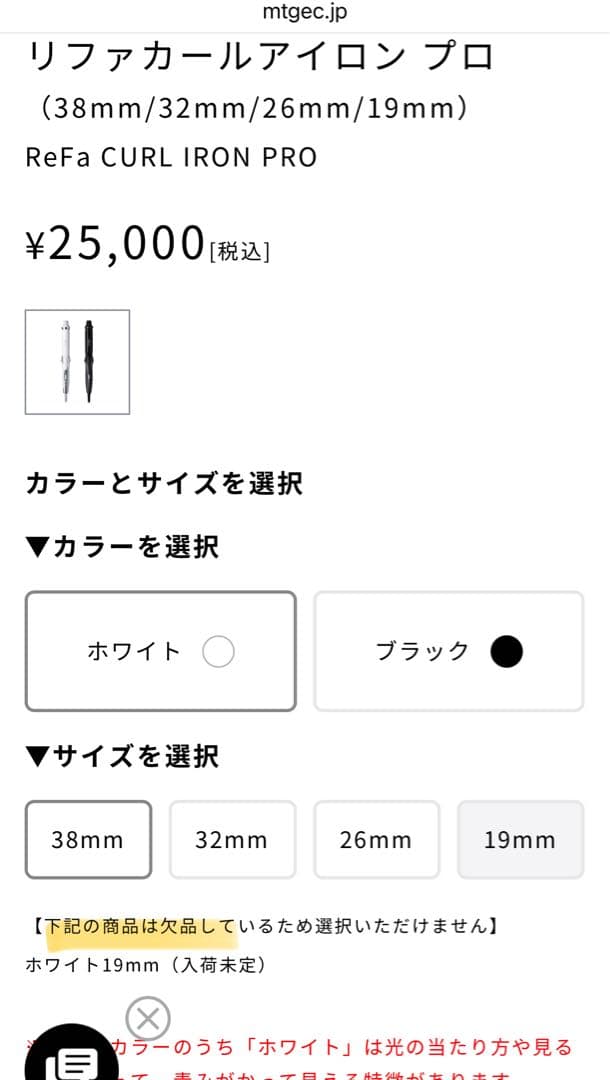Click the black filled circle icon beside ブラック
The width and height of the screenshot is (610, 1080).
pyautogui.click(x=506, y=650)
